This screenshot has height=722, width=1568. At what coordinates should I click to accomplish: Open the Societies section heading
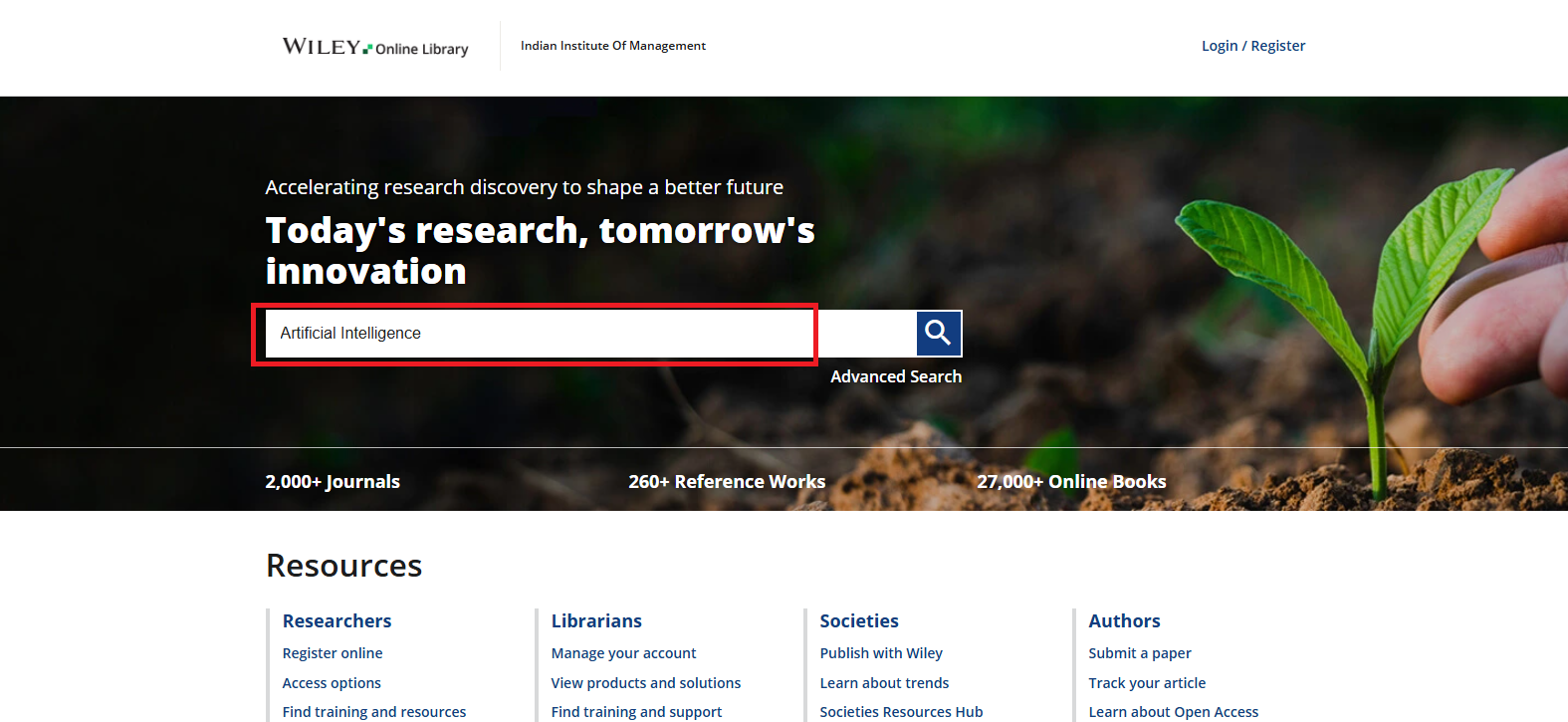click(x=858, y=621)
